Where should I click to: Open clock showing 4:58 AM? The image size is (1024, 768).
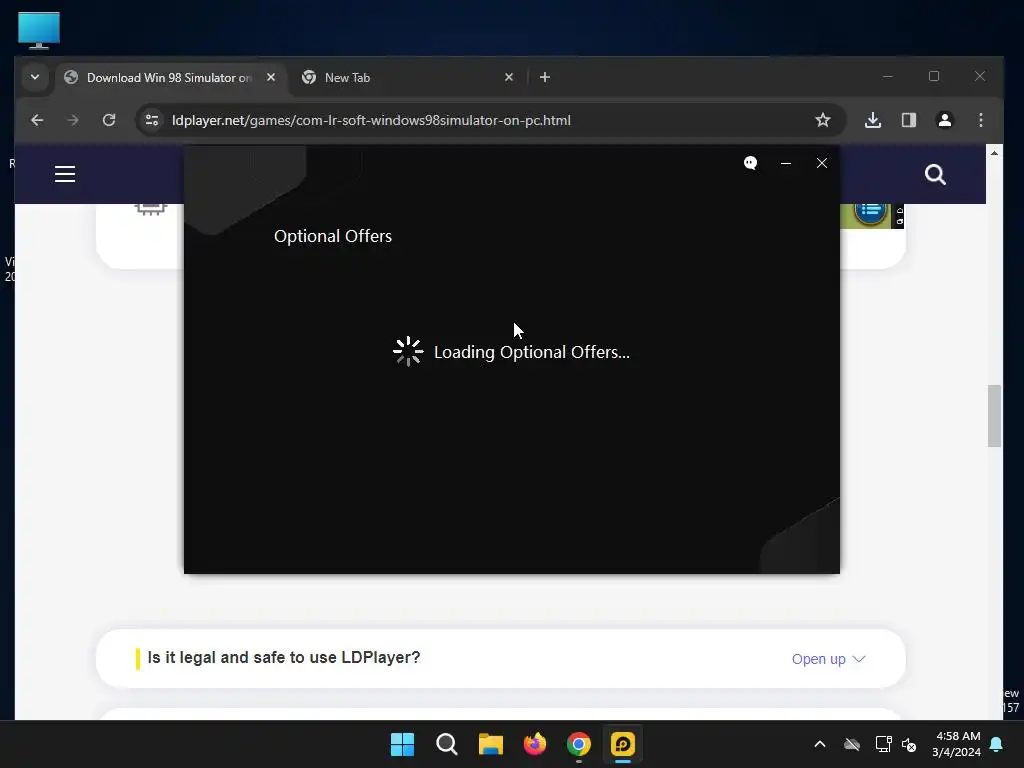956,744
